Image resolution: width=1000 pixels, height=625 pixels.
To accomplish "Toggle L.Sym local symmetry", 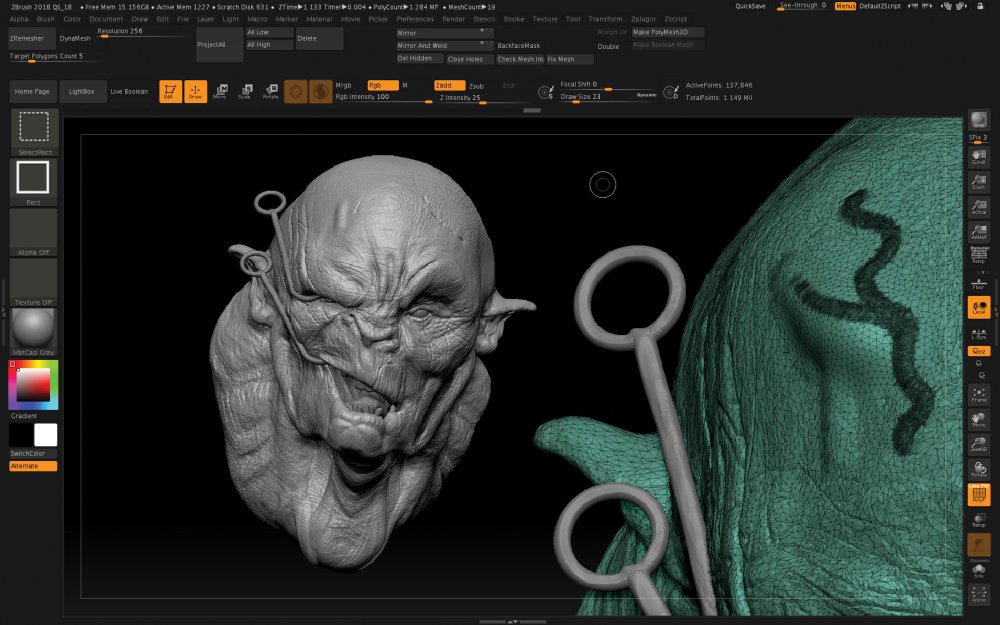I will pos(978,334).
